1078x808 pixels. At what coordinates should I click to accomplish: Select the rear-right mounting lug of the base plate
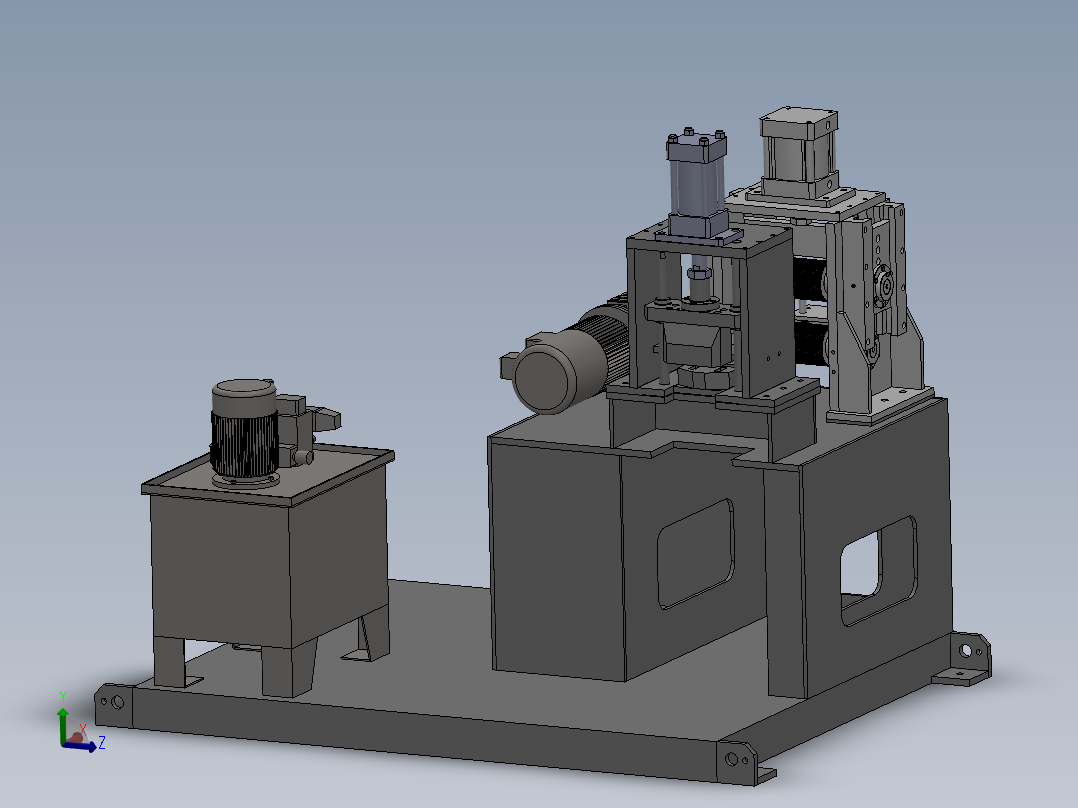point(967,657)
